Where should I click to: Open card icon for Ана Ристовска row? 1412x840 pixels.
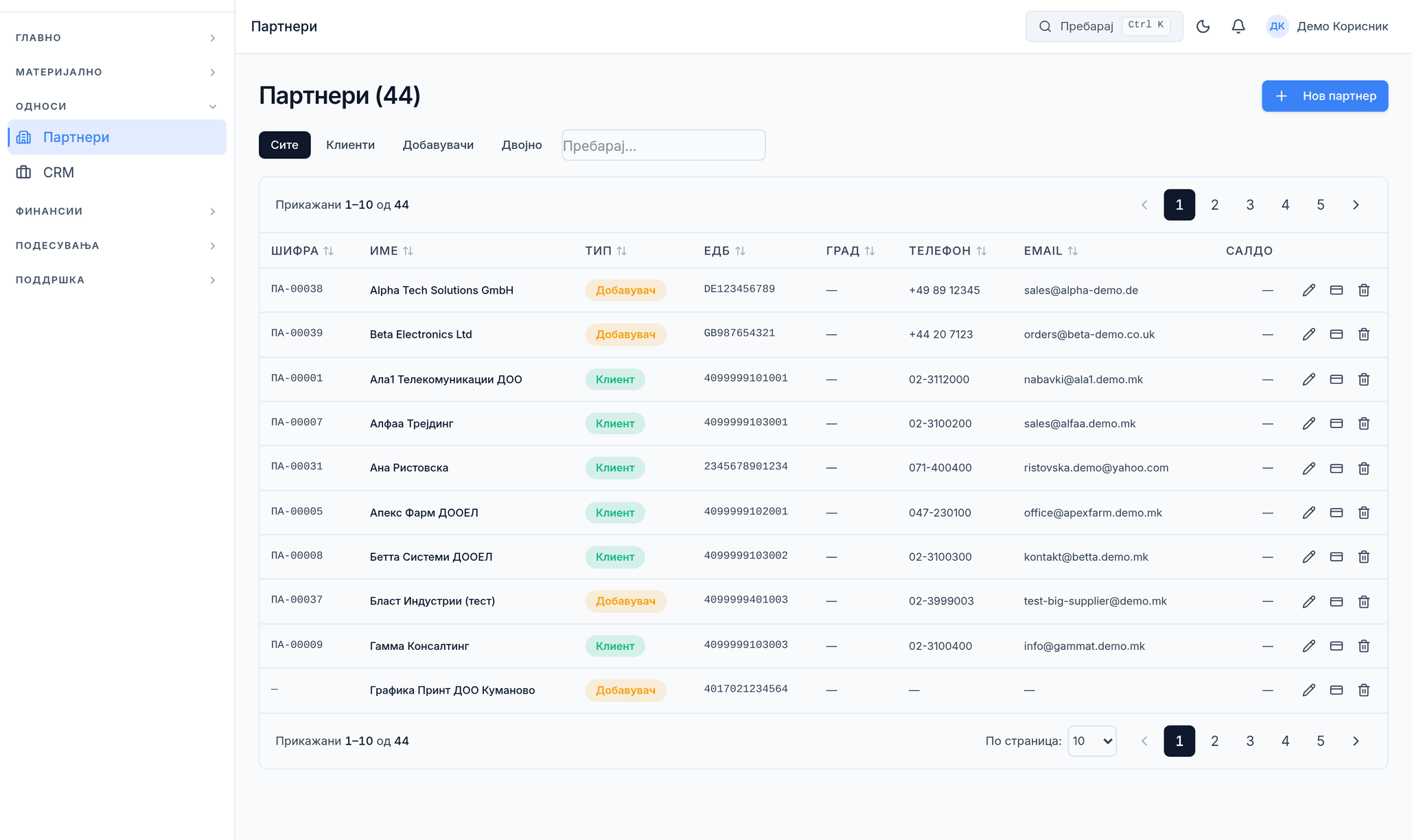point(1336,468)
